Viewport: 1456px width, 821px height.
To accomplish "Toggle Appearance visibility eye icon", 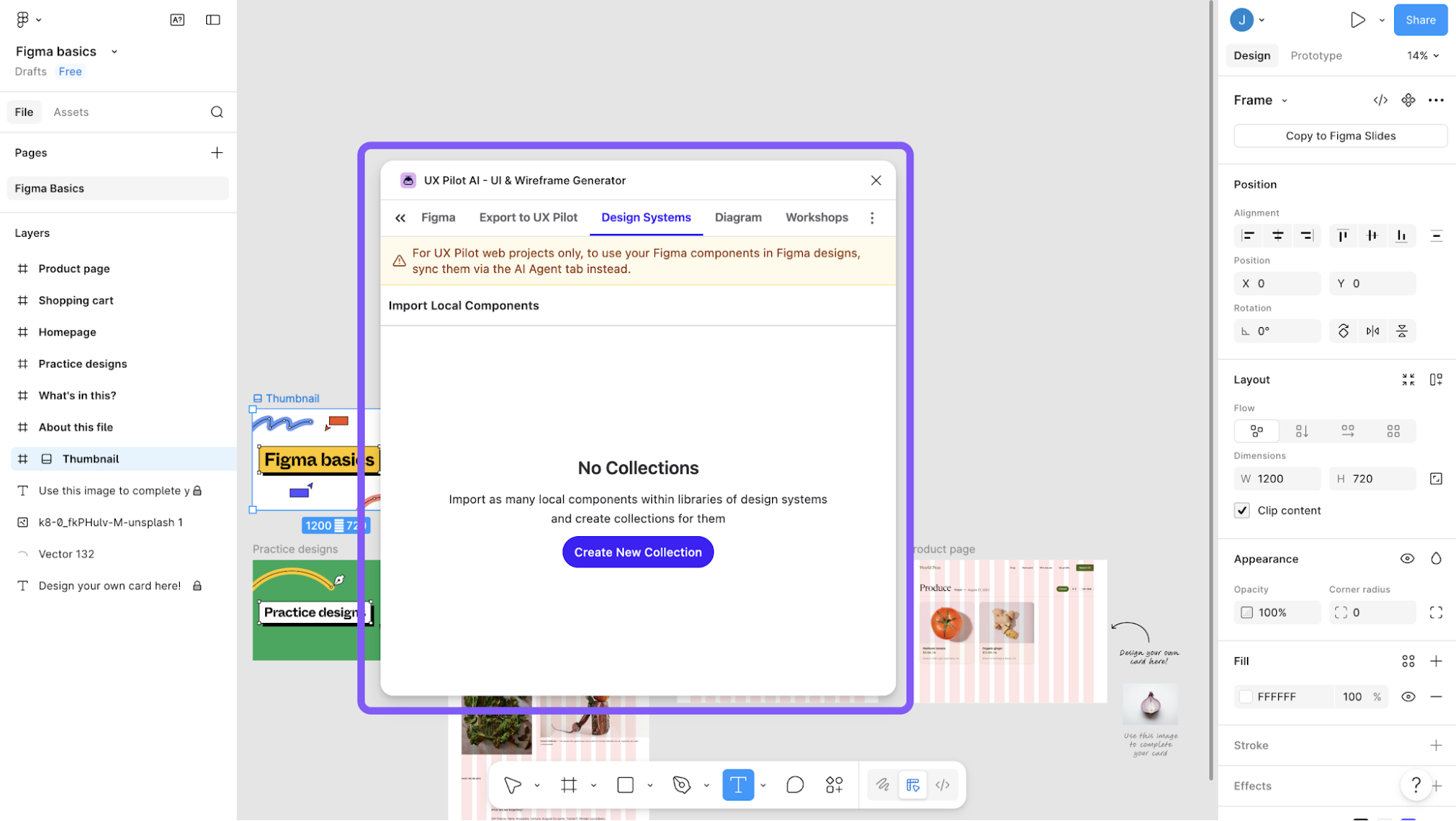I will tap(1406, 559).
